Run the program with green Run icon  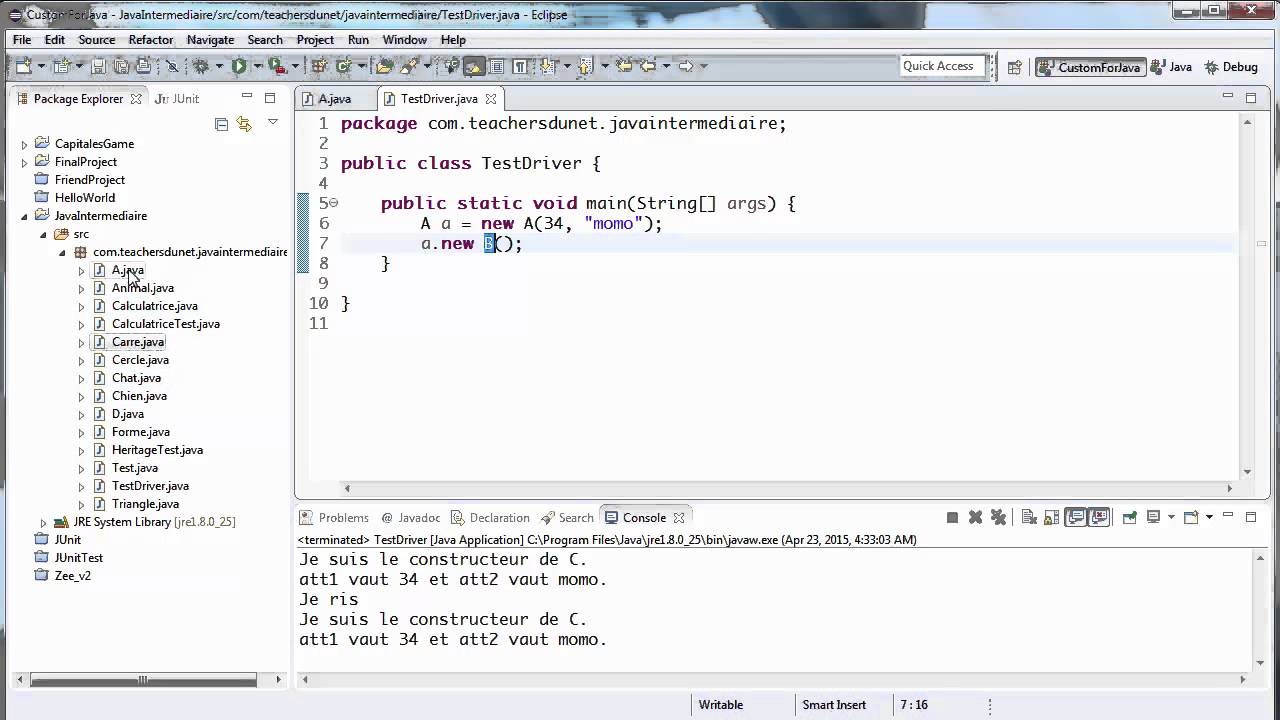pyautogui.click(x=239, y=66)
